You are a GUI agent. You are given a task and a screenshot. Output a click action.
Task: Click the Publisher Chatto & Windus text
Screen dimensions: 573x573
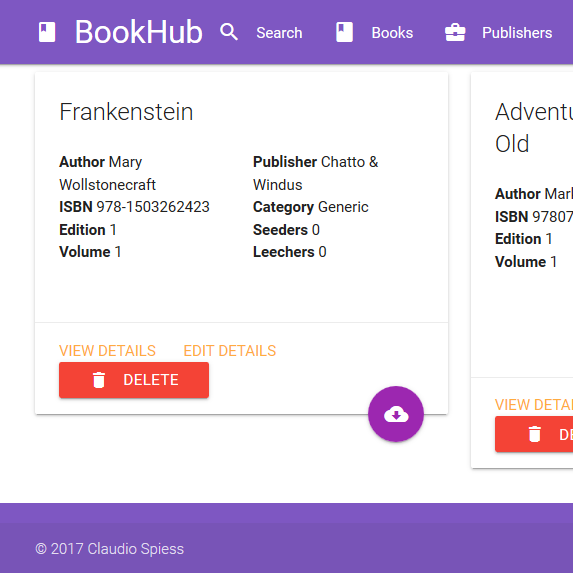point(316,173)
